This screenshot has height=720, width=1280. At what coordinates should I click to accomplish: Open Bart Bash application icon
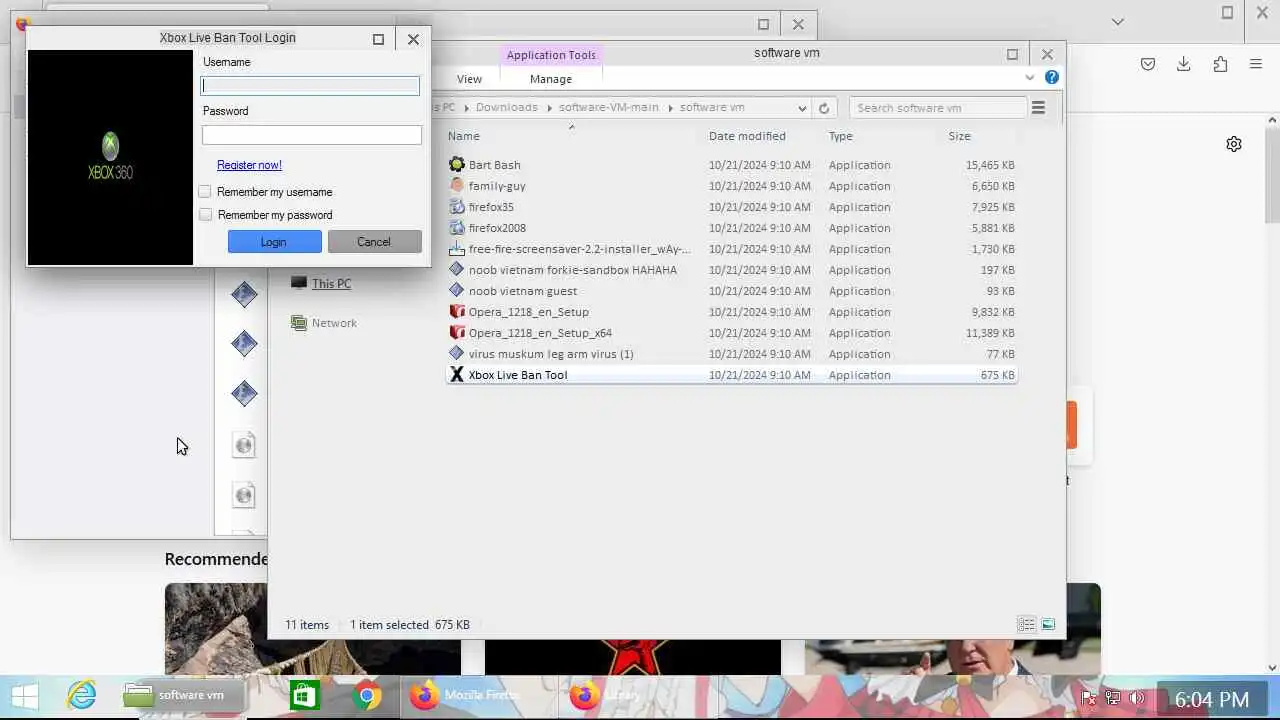(457, 165)
